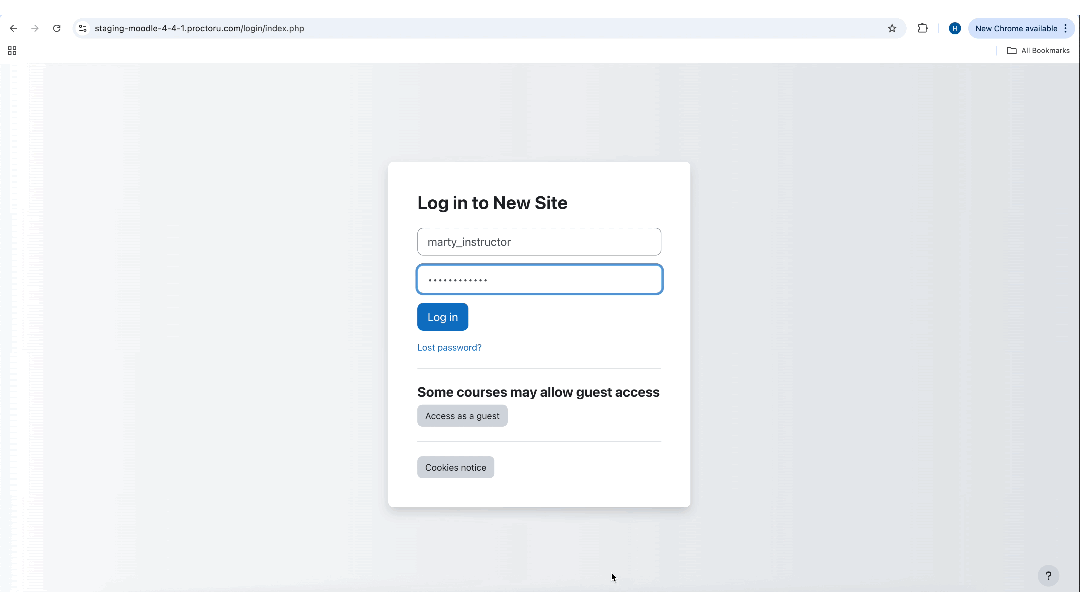
Task: Click the help question mark button
Action: coord(1048,576)
